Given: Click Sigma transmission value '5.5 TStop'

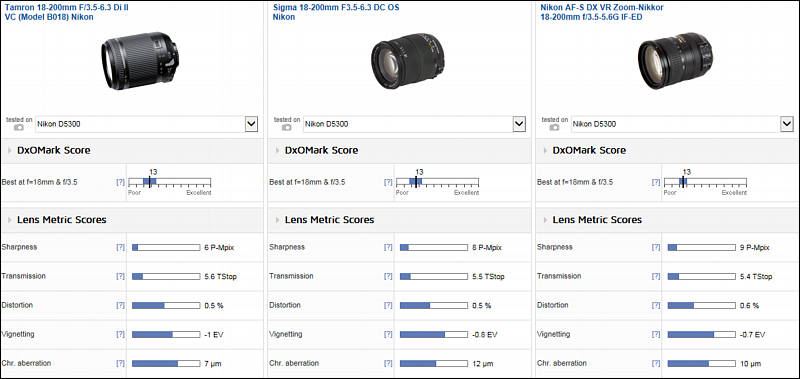Looking at the screenshot, I should (488, 276).
